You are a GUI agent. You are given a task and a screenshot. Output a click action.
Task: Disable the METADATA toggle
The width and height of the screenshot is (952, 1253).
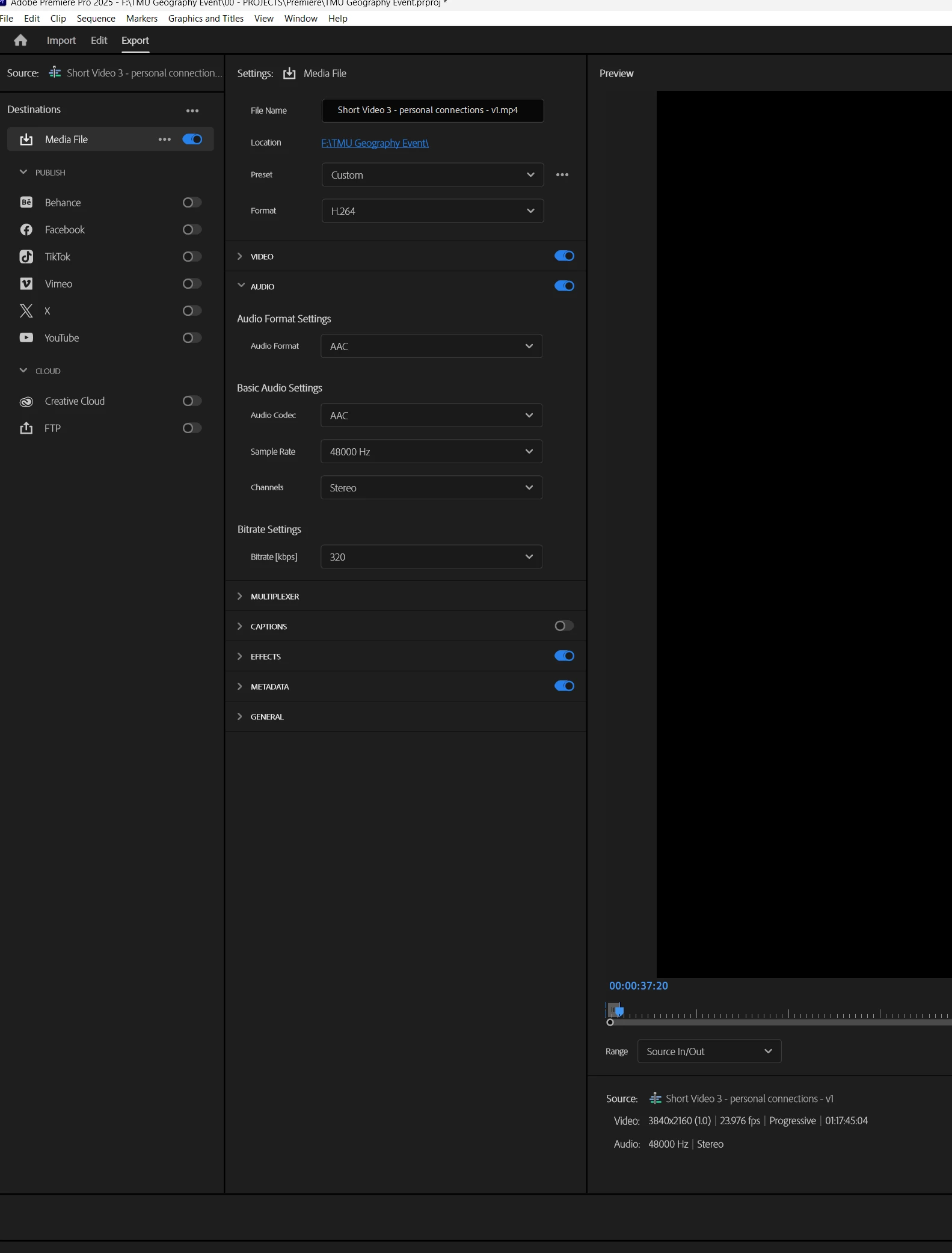point(564,686)
